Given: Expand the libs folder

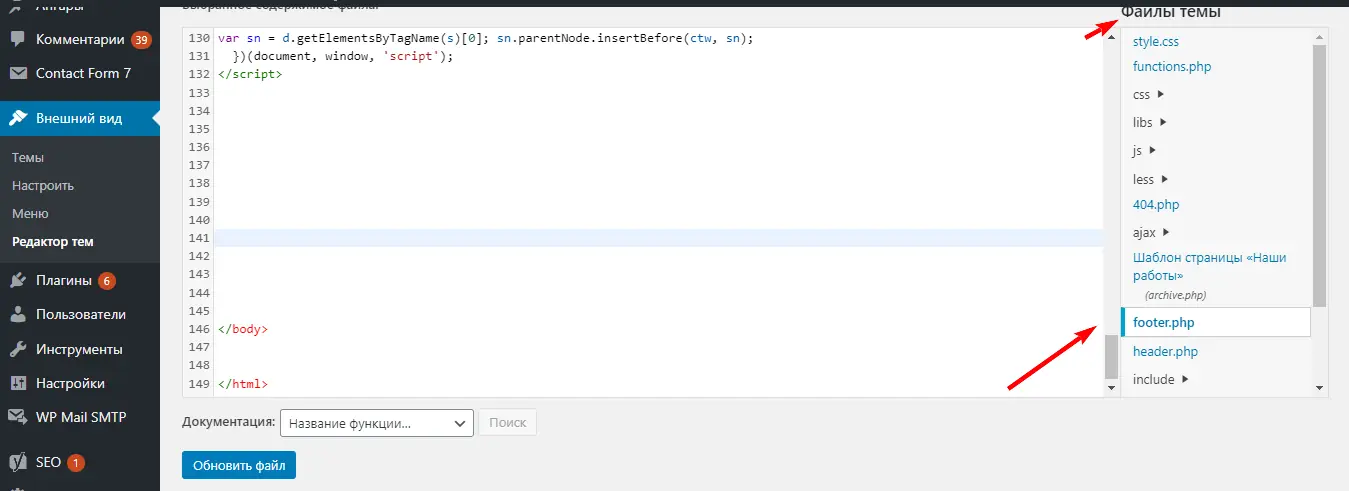Looking at the screenshot, I should [x=1150, y=122].
